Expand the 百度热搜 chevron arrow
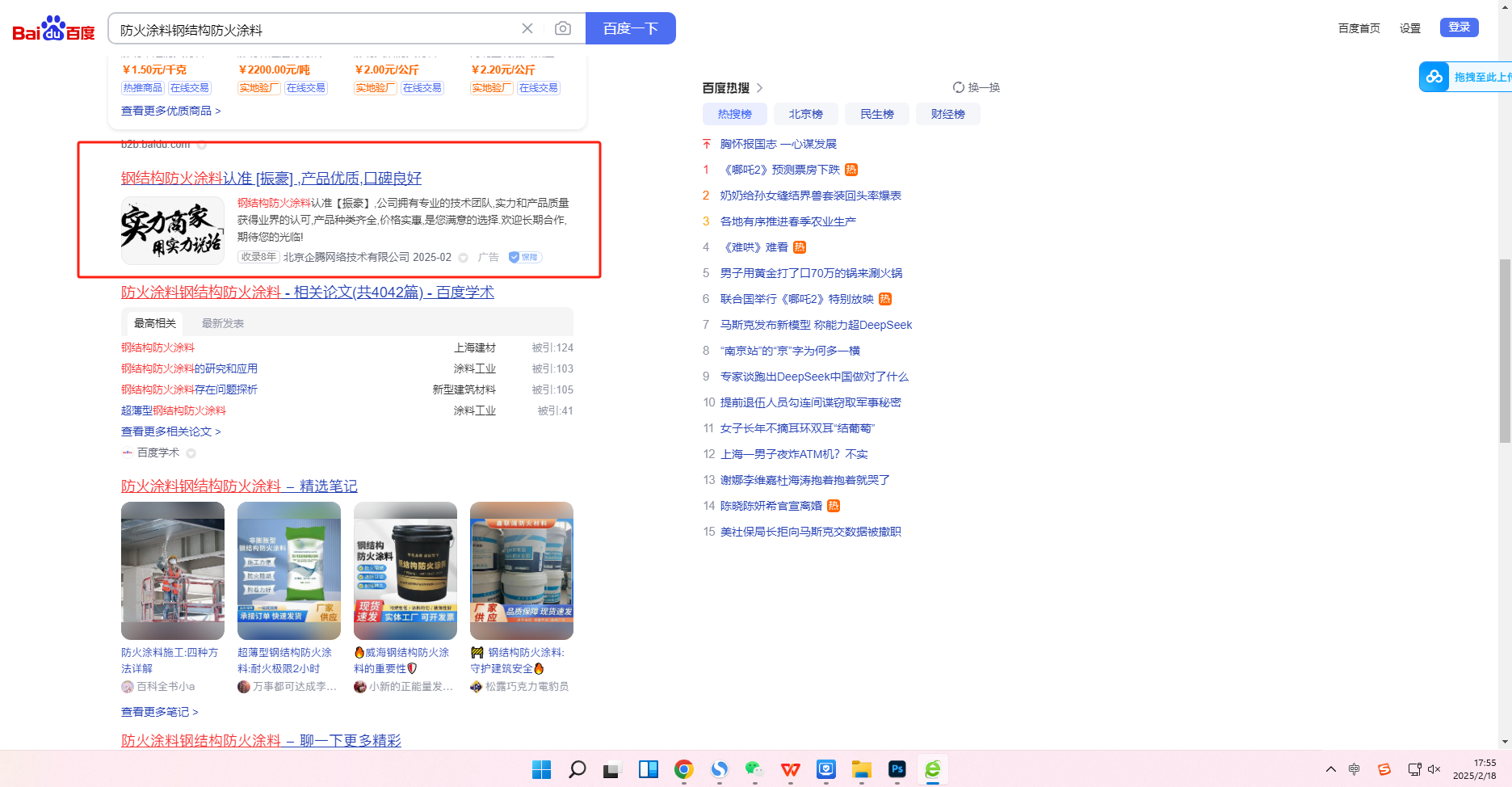 click(x=759, y=87)
